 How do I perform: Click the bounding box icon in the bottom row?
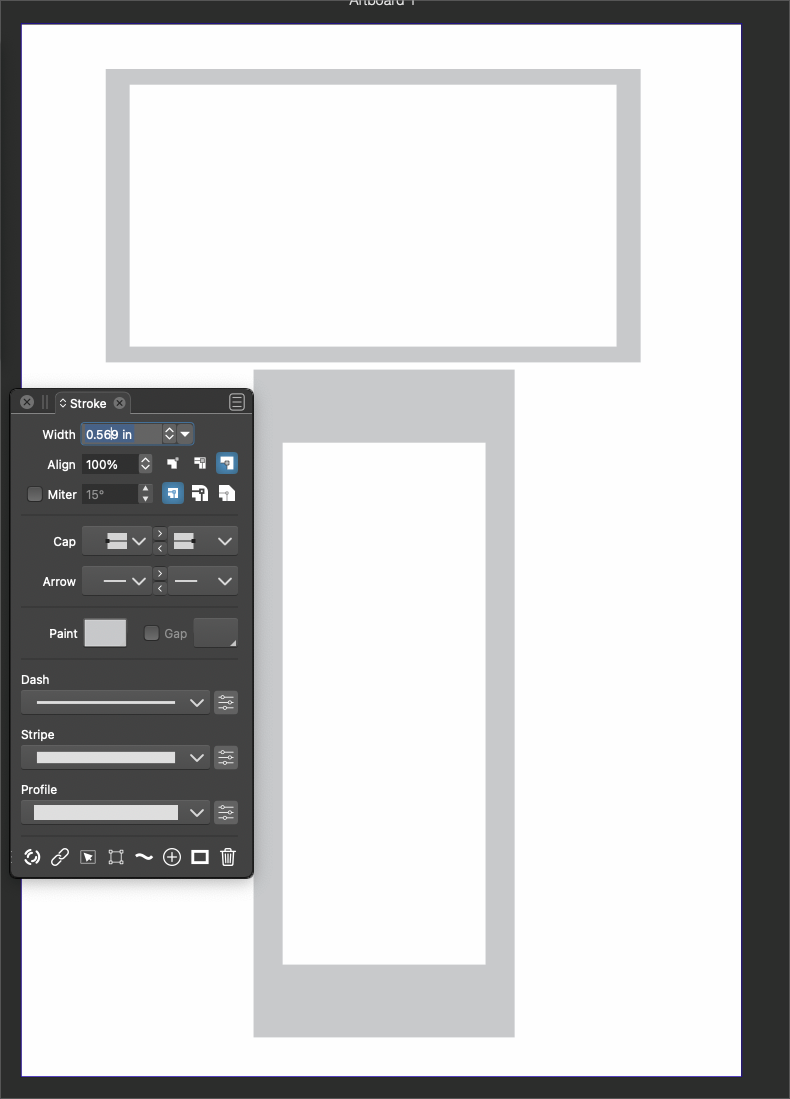(x=116, y=857)
